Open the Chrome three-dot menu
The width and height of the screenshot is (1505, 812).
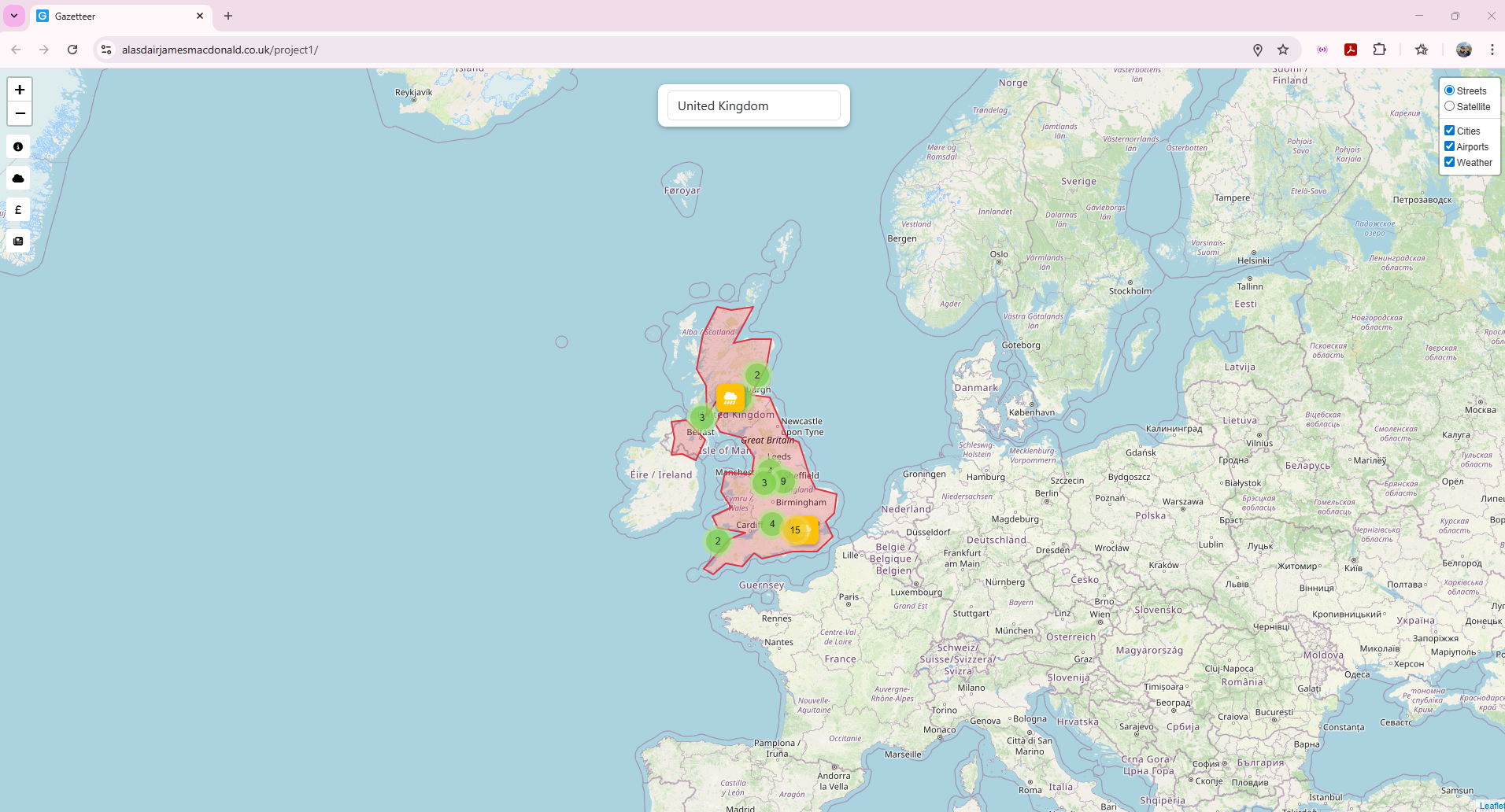click(x=1492, y=50)
